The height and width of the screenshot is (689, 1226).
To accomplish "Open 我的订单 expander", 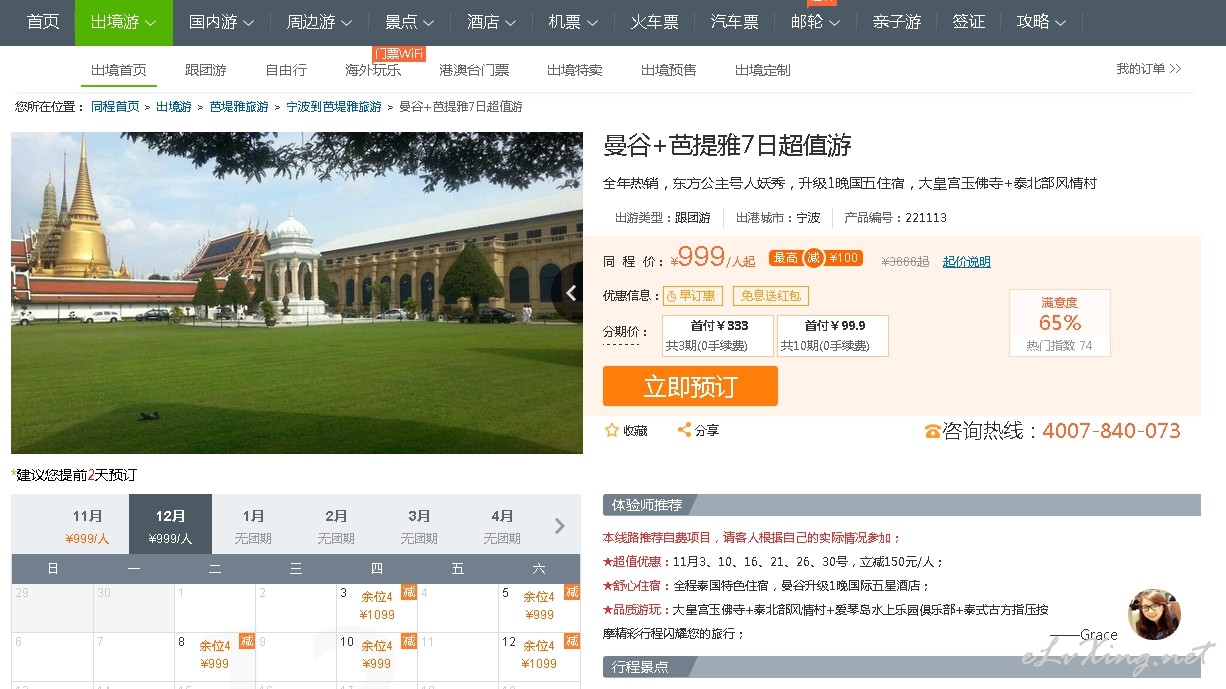I will pyautogui.click(x=1149, y=69).
